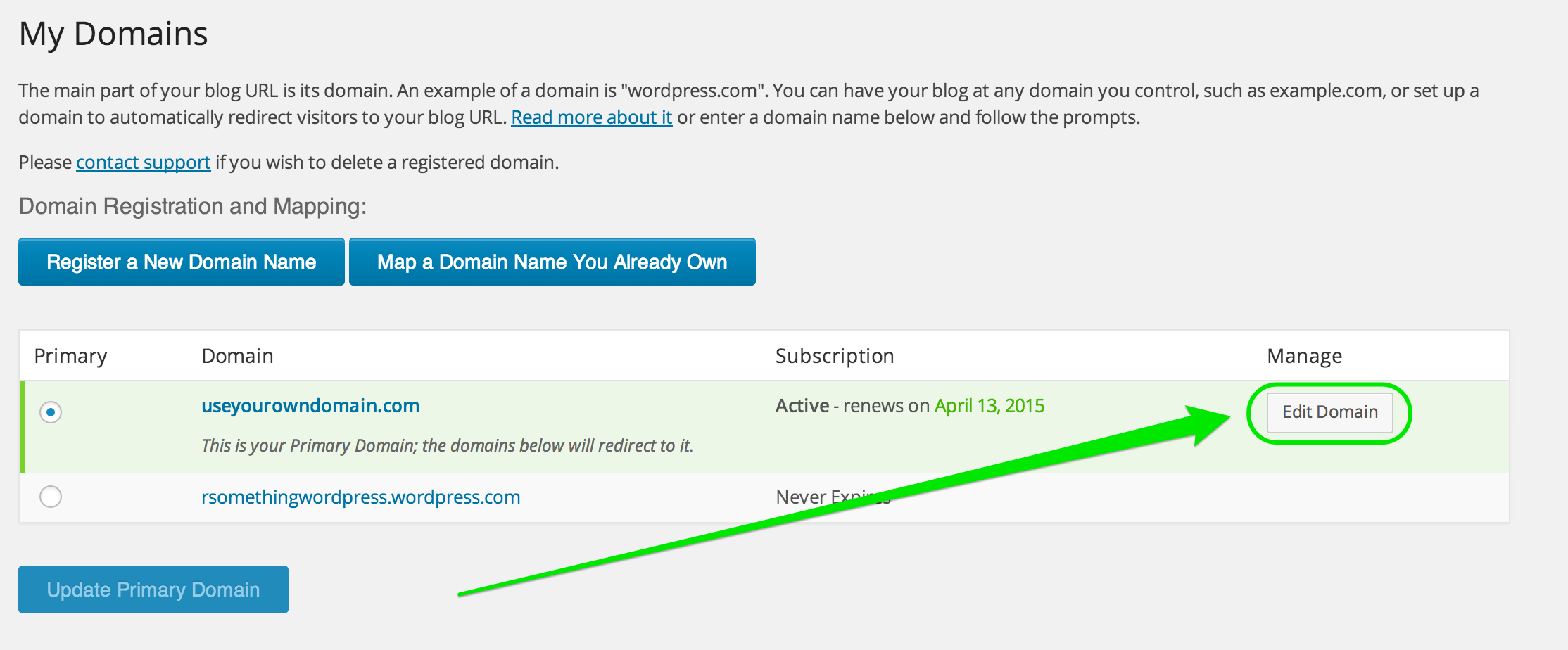The image size is (1568, 650).
Task: Click Register a New Domain Name
Action: click(x=181, y=262)
